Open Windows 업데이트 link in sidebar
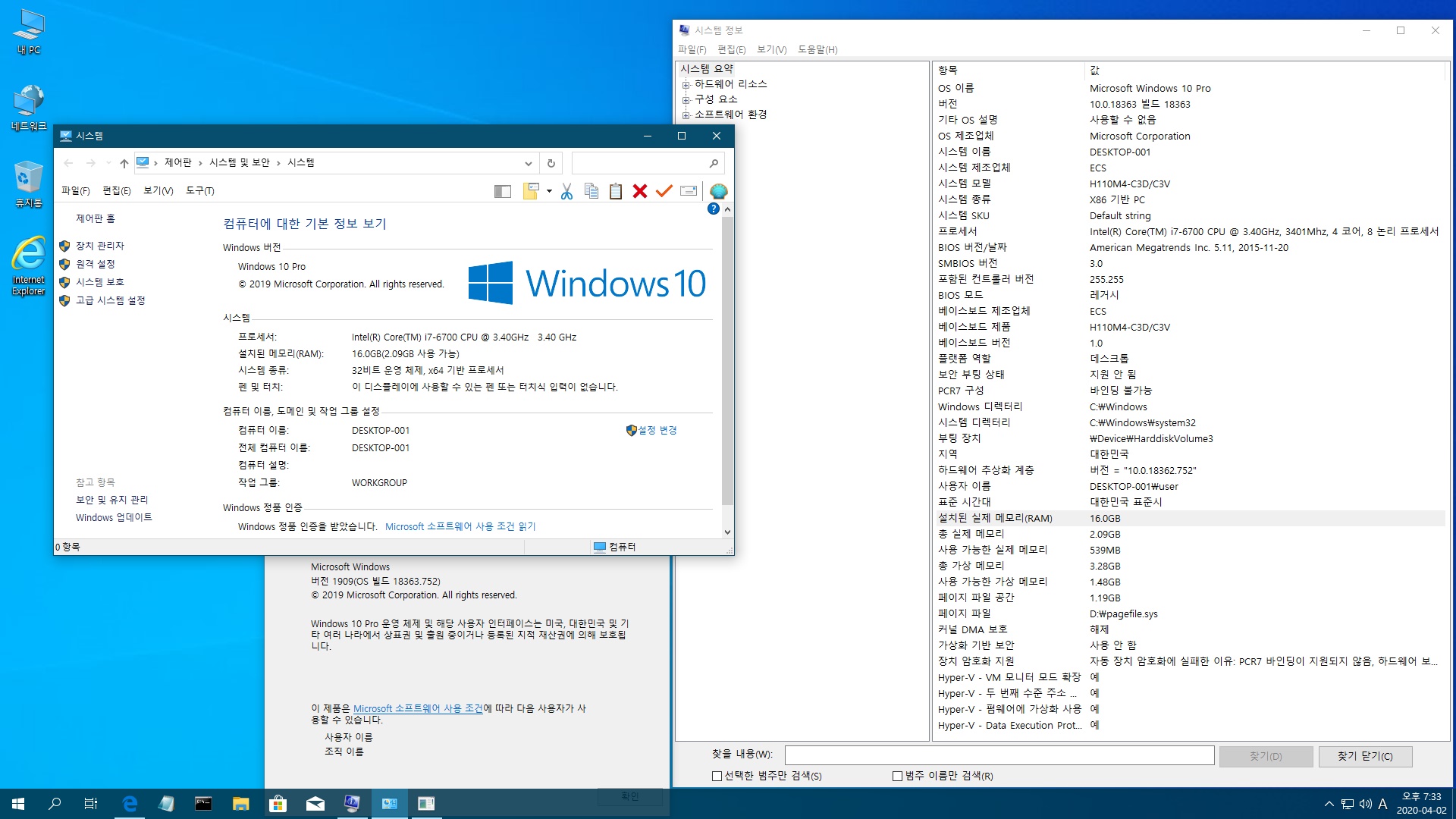1456x819 pixels. (114, 517)
